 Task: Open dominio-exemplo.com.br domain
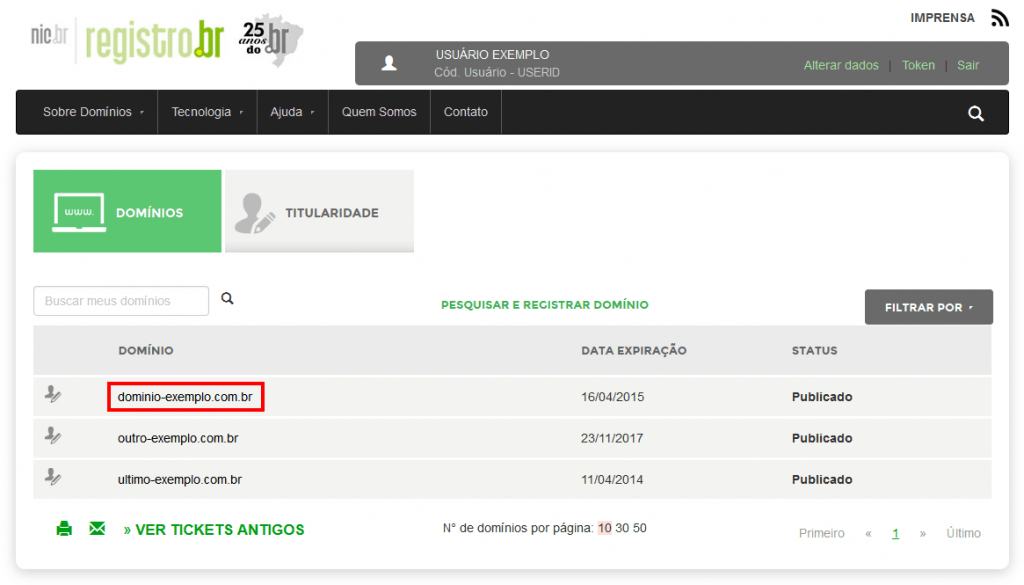(x=185, y=397)
